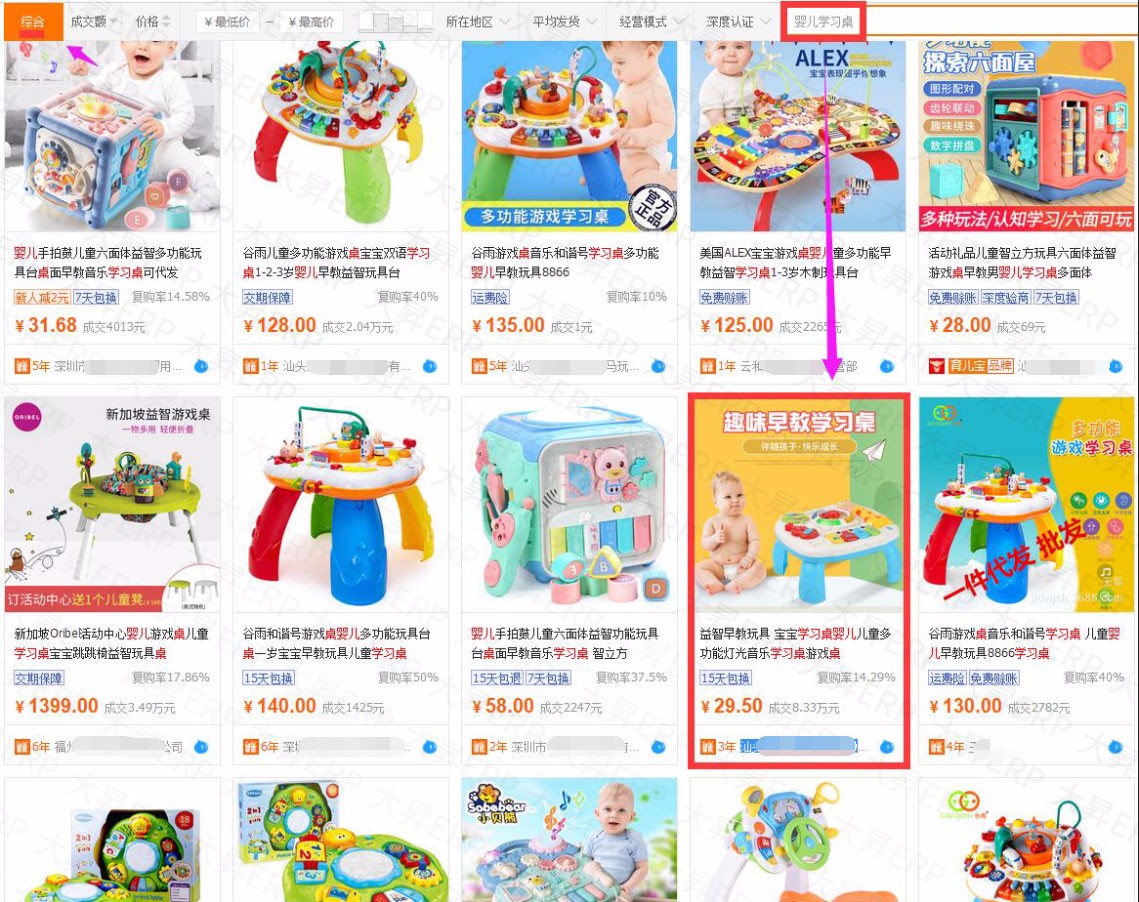Sort results by 成交额

click(x=92, y=22)
